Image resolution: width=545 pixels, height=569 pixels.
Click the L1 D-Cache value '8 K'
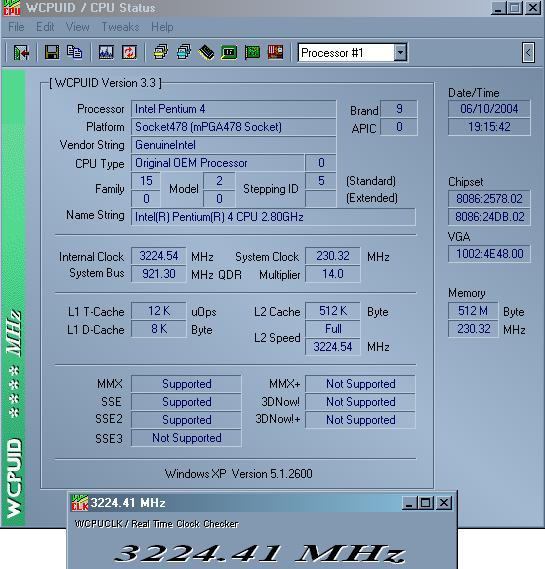159,329
